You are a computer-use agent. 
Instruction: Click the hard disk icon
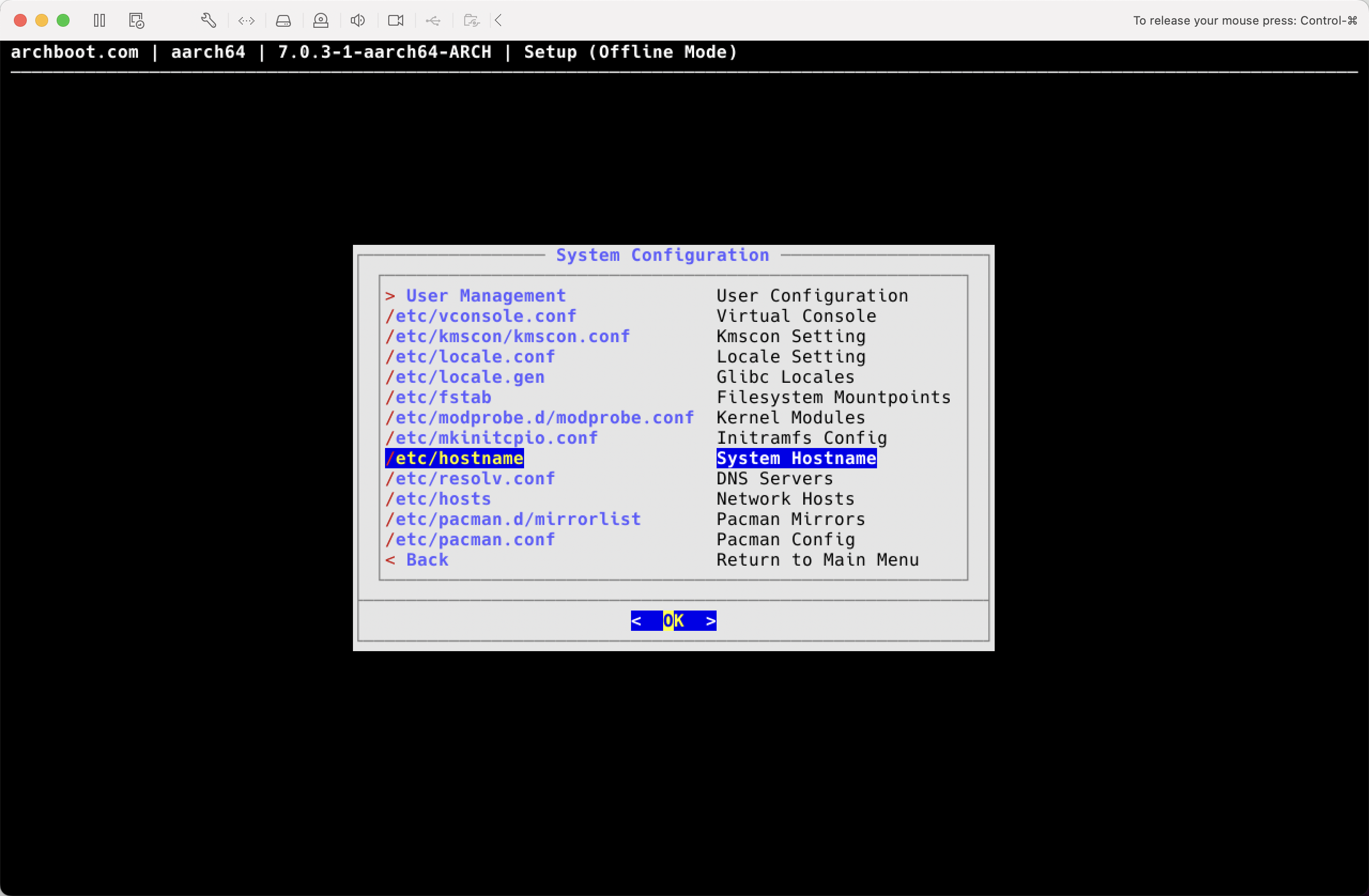click(283, 21)
